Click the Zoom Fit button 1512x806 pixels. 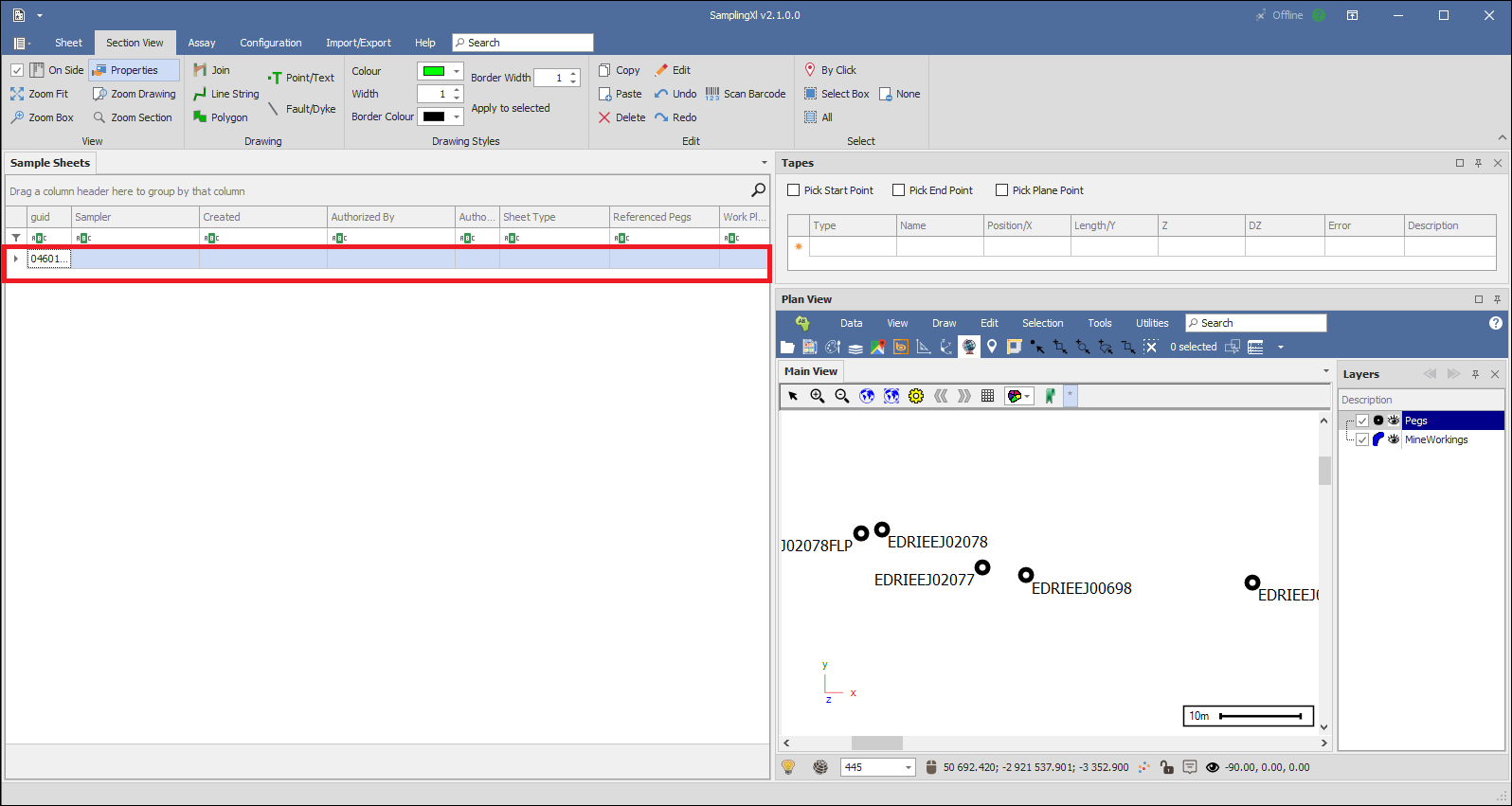[40, 94]
